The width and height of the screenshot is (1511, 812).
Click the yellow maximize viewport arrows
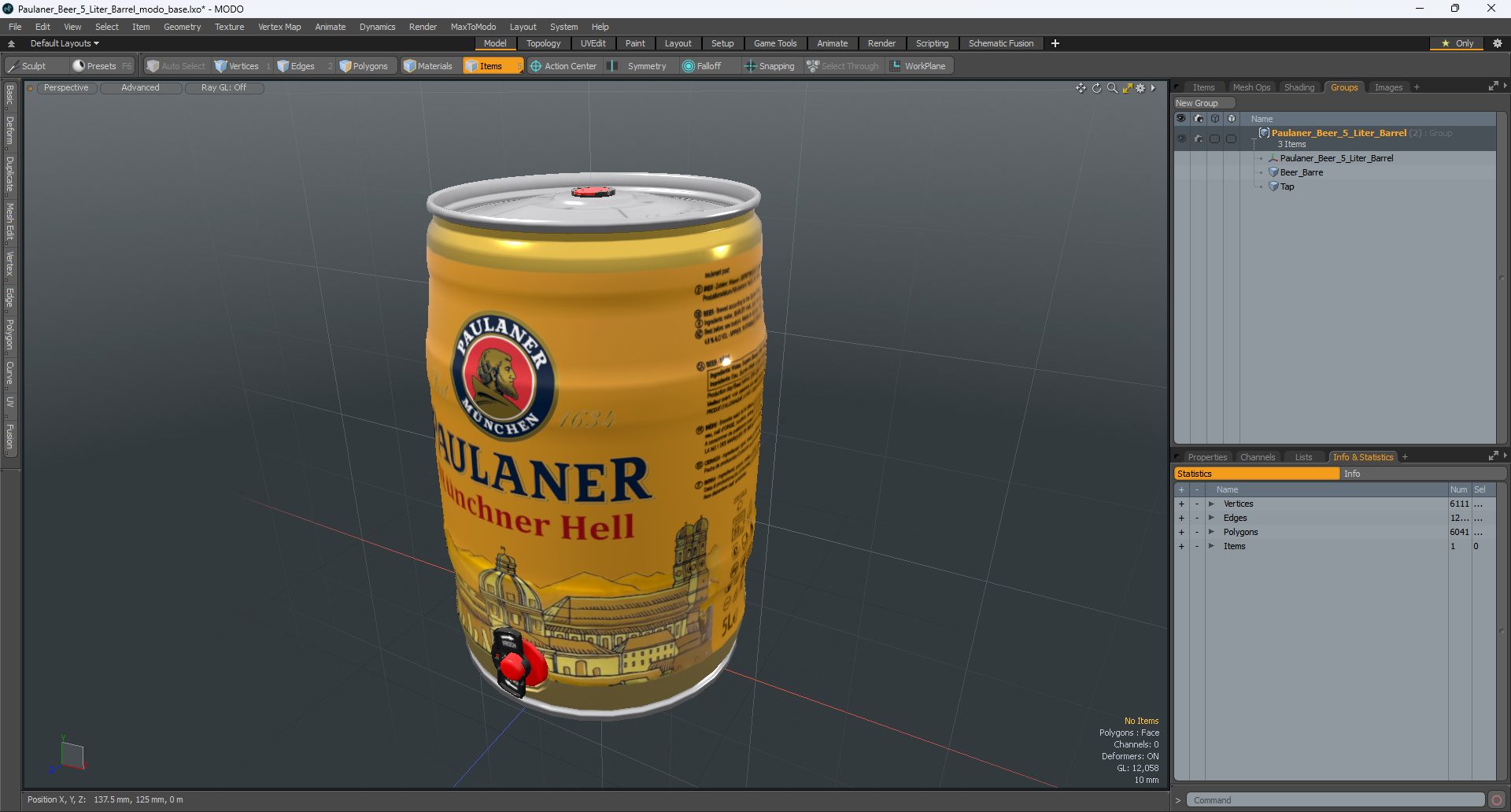(x=1127, y=88)
